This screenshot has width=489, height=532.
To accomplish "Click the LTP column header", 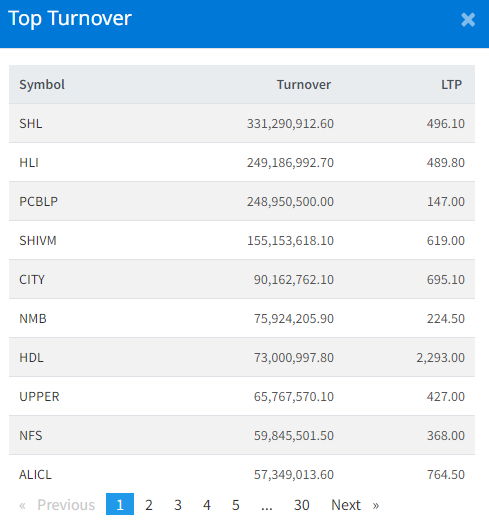I will click(x=451, y=84).
